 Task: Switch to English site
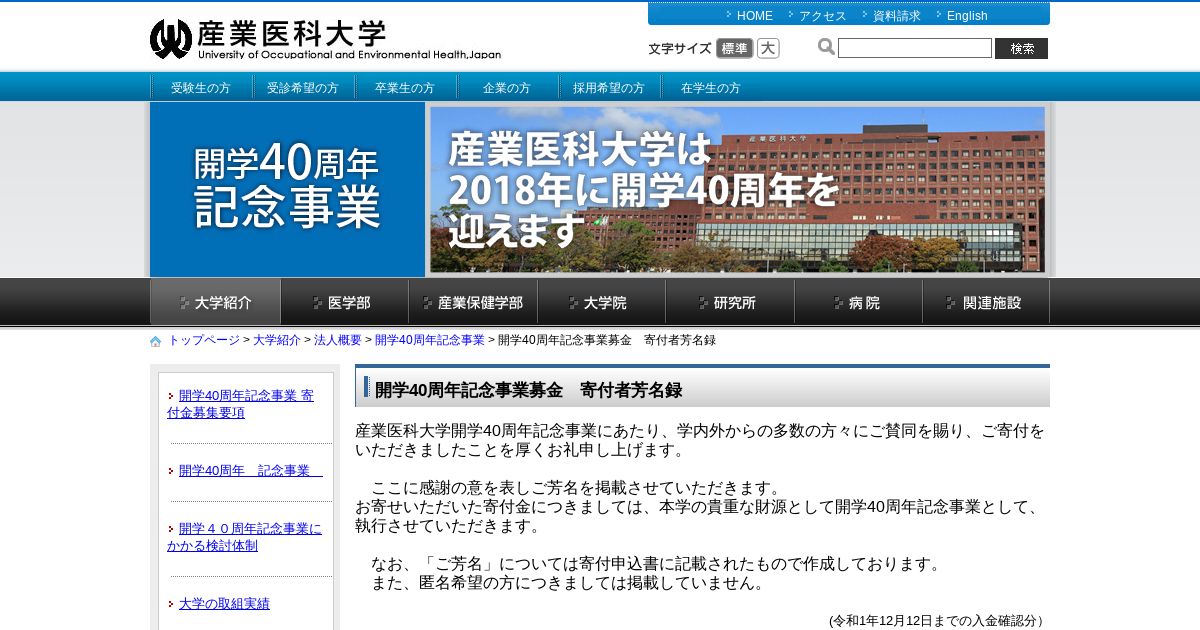(x=967, y=15)
